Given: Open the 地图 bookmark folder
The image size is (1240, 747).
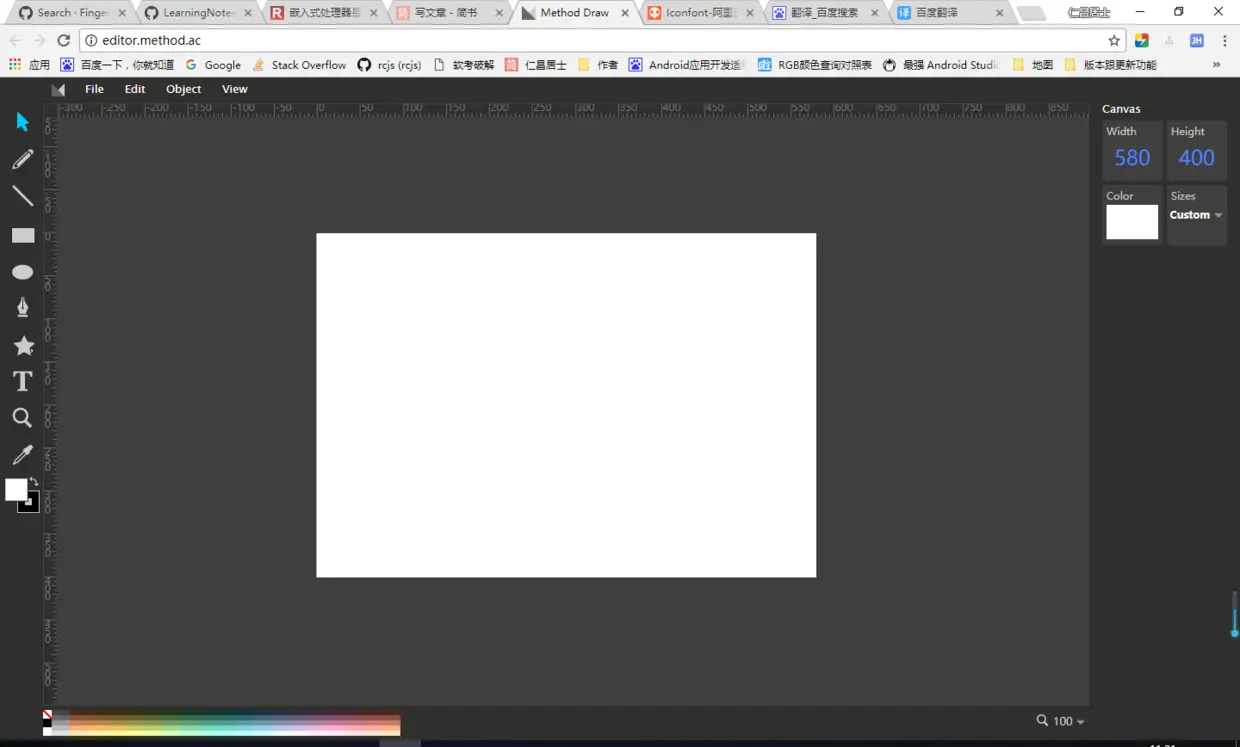Looking at the screenshot, I should [1033, 65].
